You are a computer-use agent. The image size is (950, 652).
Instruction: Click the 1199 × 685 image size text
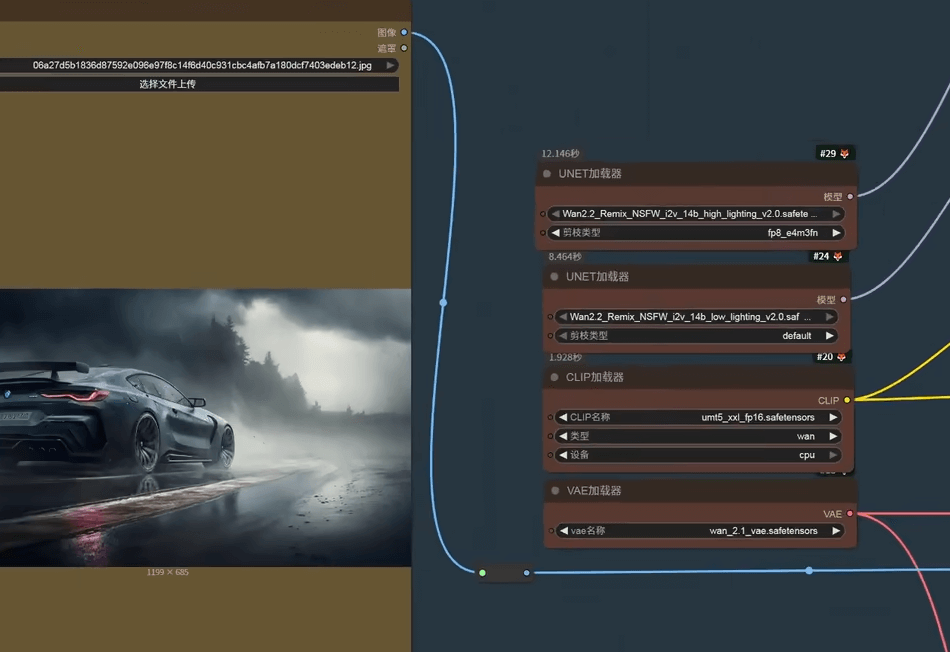[168, 572]
